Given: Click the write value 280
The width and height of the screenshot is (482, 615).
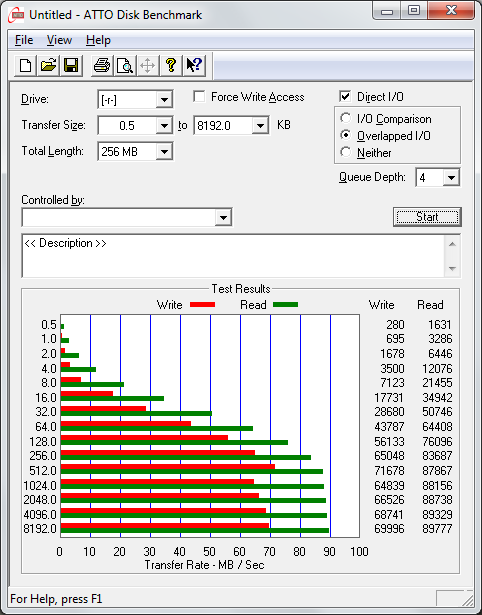Looking at the screenshot, I should pyautogui.click(x=395, y=325).
